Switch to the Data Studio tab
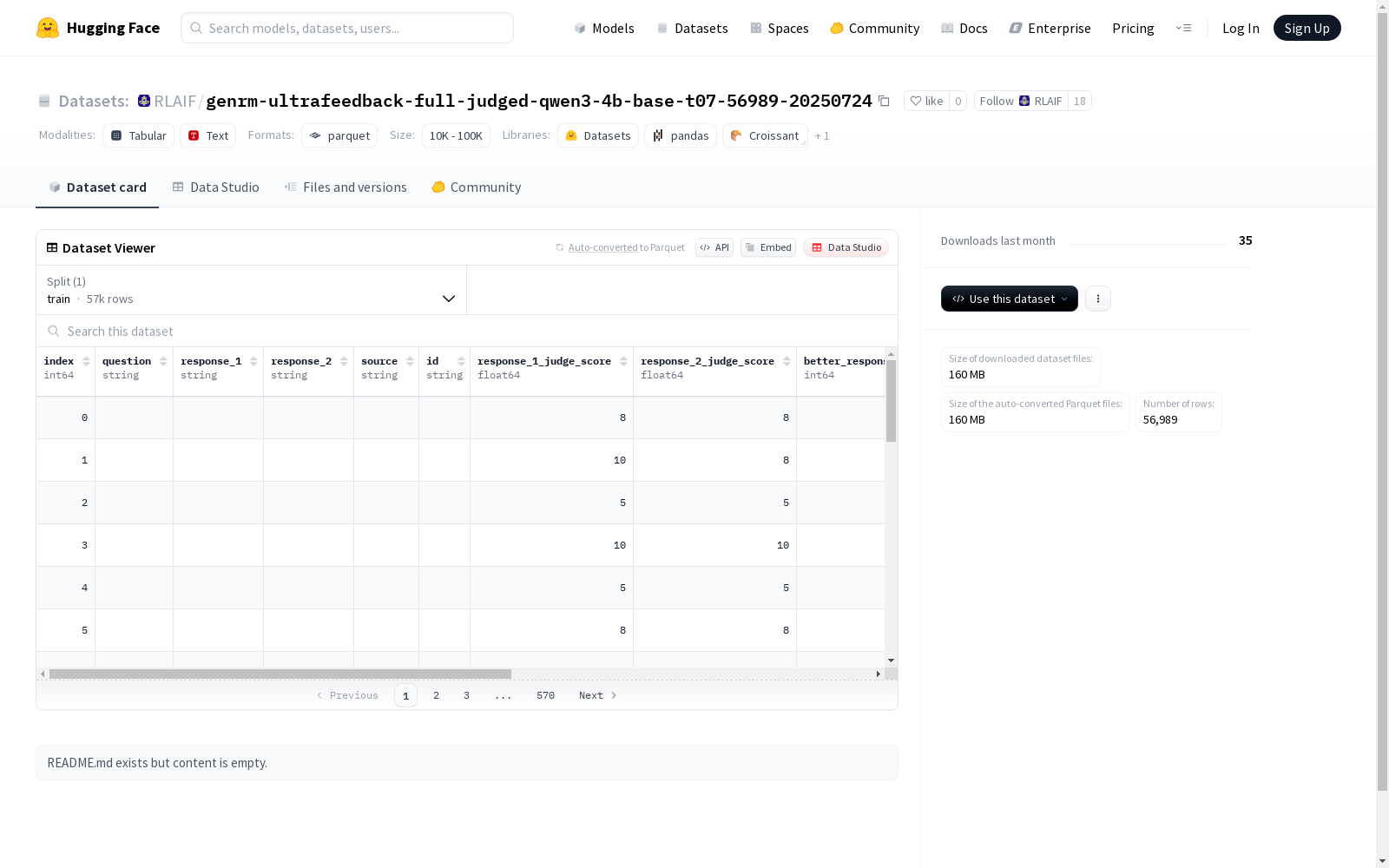 pyautogui.click(x=215, y=187)
